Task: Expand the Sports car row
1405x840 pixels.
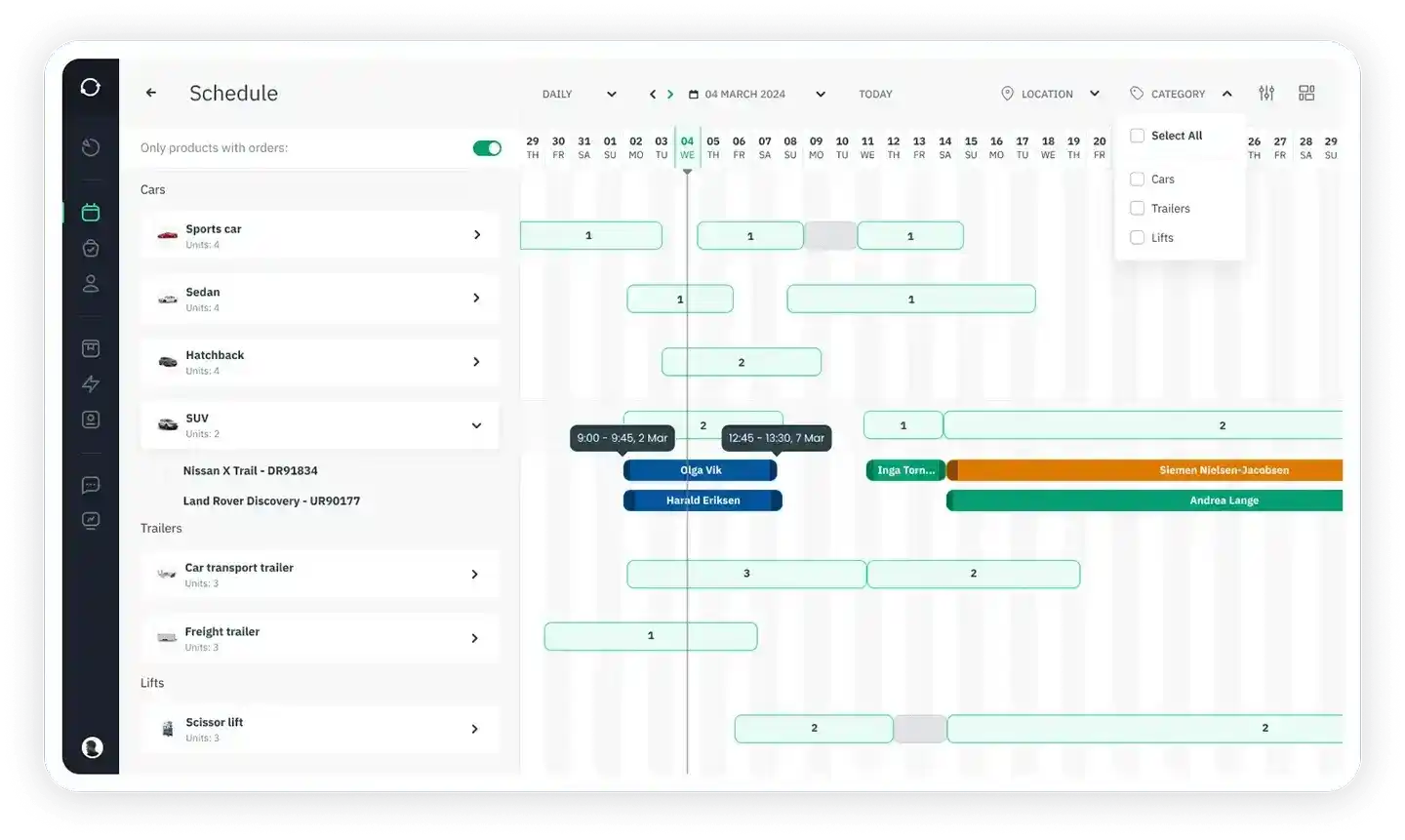Action: (x=476, y=234)
